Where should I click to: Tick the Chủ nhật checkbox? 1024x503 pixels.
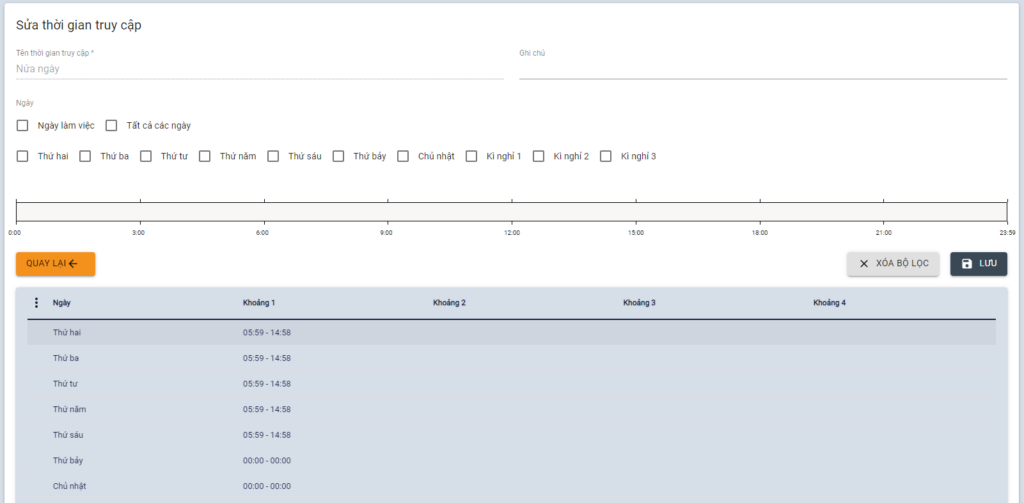[x=403, y=156]
